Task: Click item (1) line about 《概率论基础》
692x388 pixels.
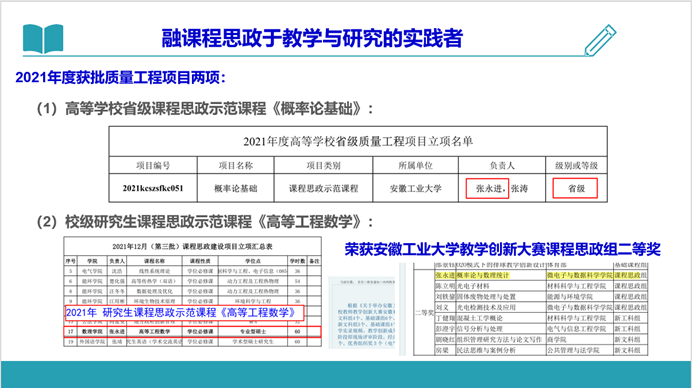Action: pyautogui.click(x=205, y=109)
